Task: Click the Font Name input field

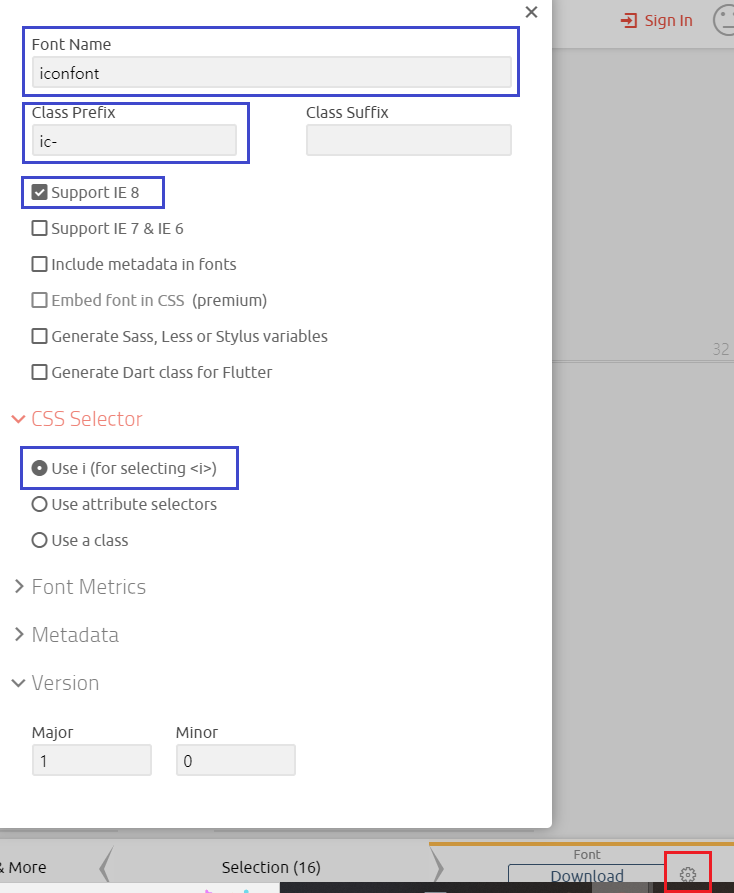Action: click(x=272, y=72)
